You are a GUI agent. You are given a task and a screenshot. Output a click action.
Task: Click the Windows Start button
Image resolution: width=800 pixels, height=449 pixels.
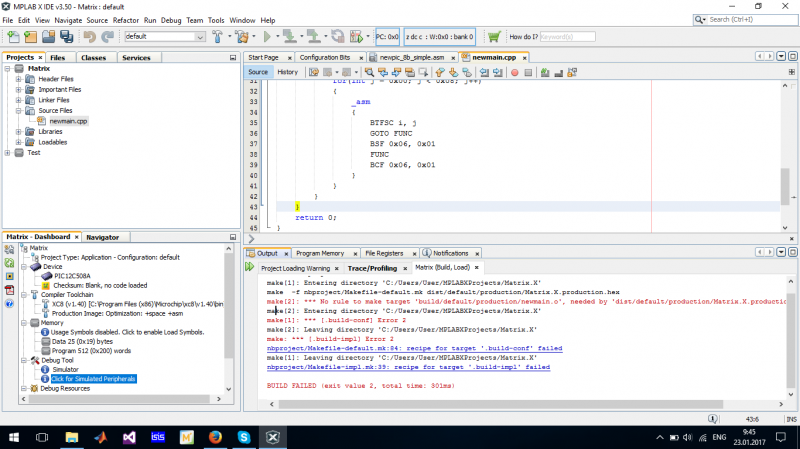[x=14, y=437]
